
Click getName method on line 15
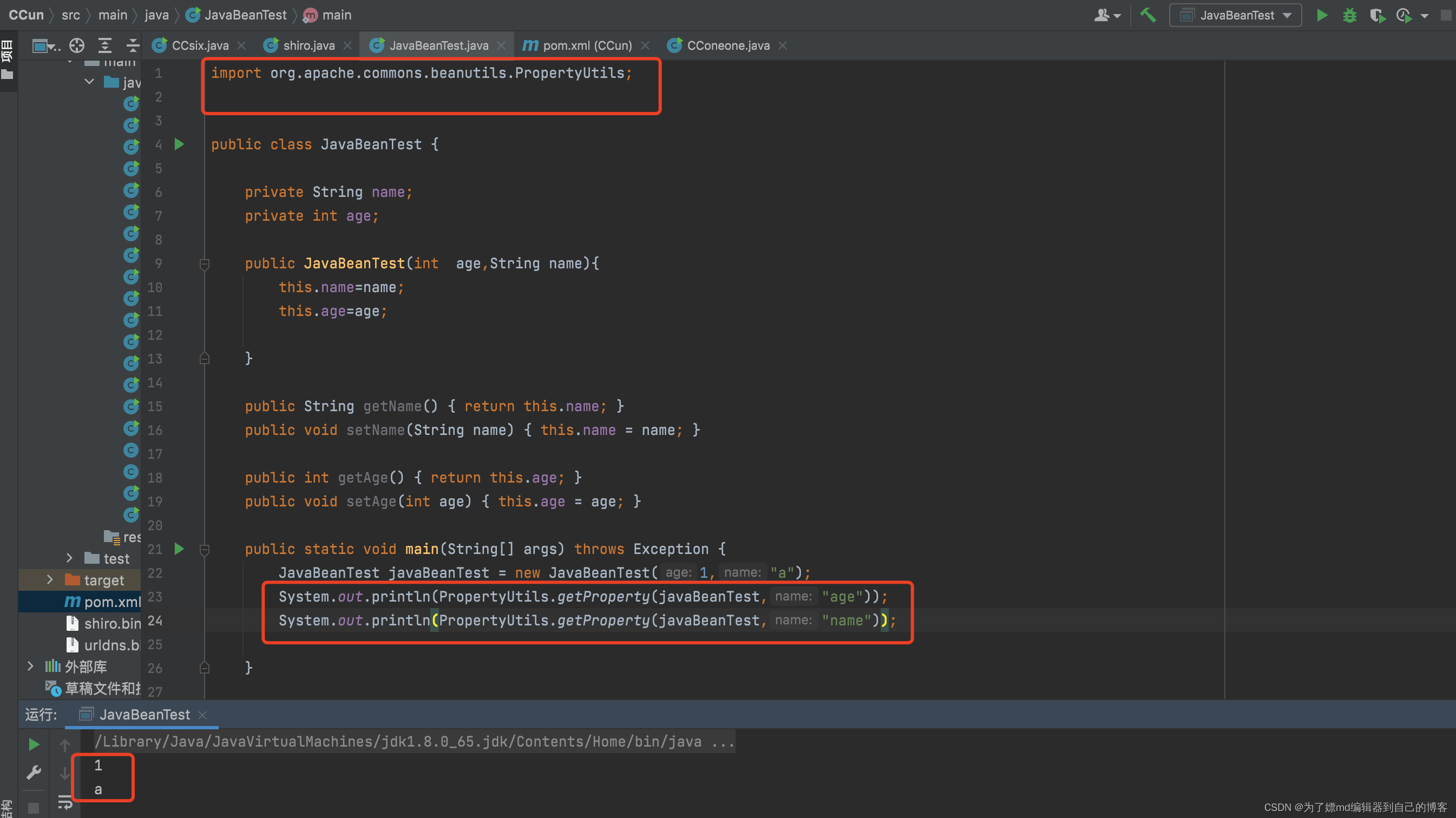tap(392, 406)
